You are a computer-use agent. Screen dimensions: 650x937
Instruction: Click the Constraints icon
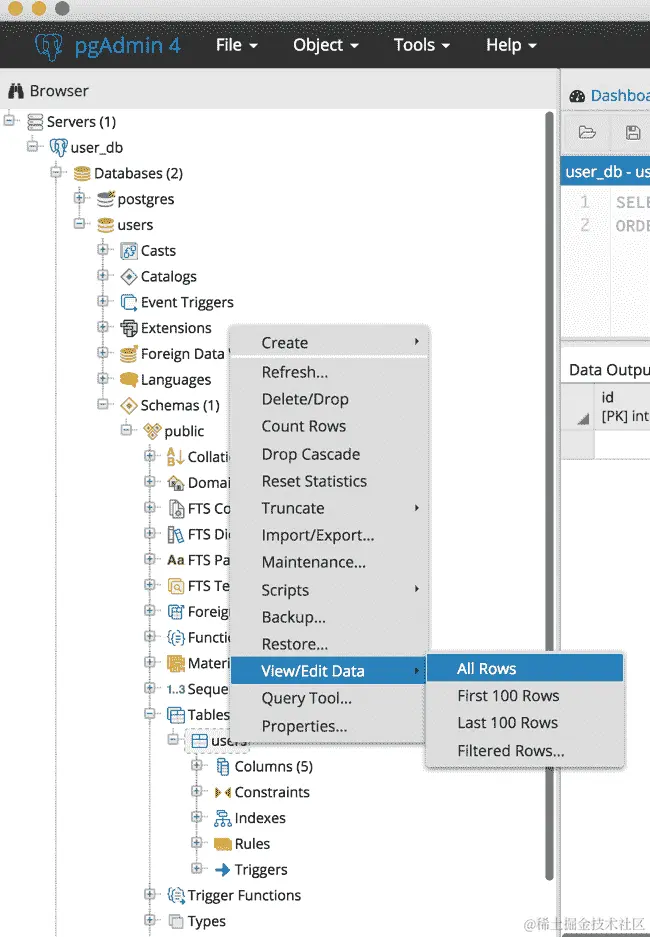(x=223, y=792)
